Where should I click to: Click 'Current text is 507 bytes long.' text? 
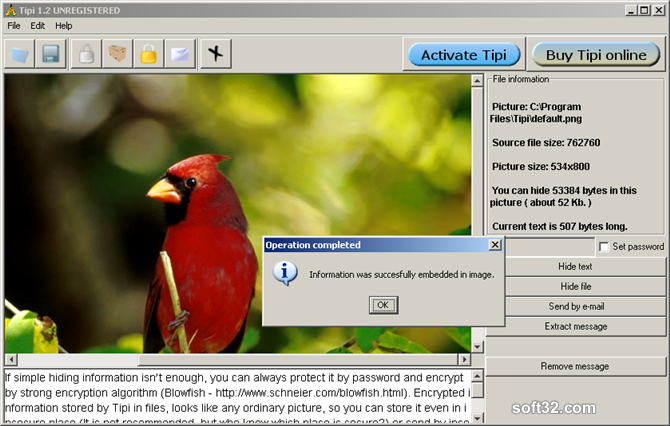559,226
